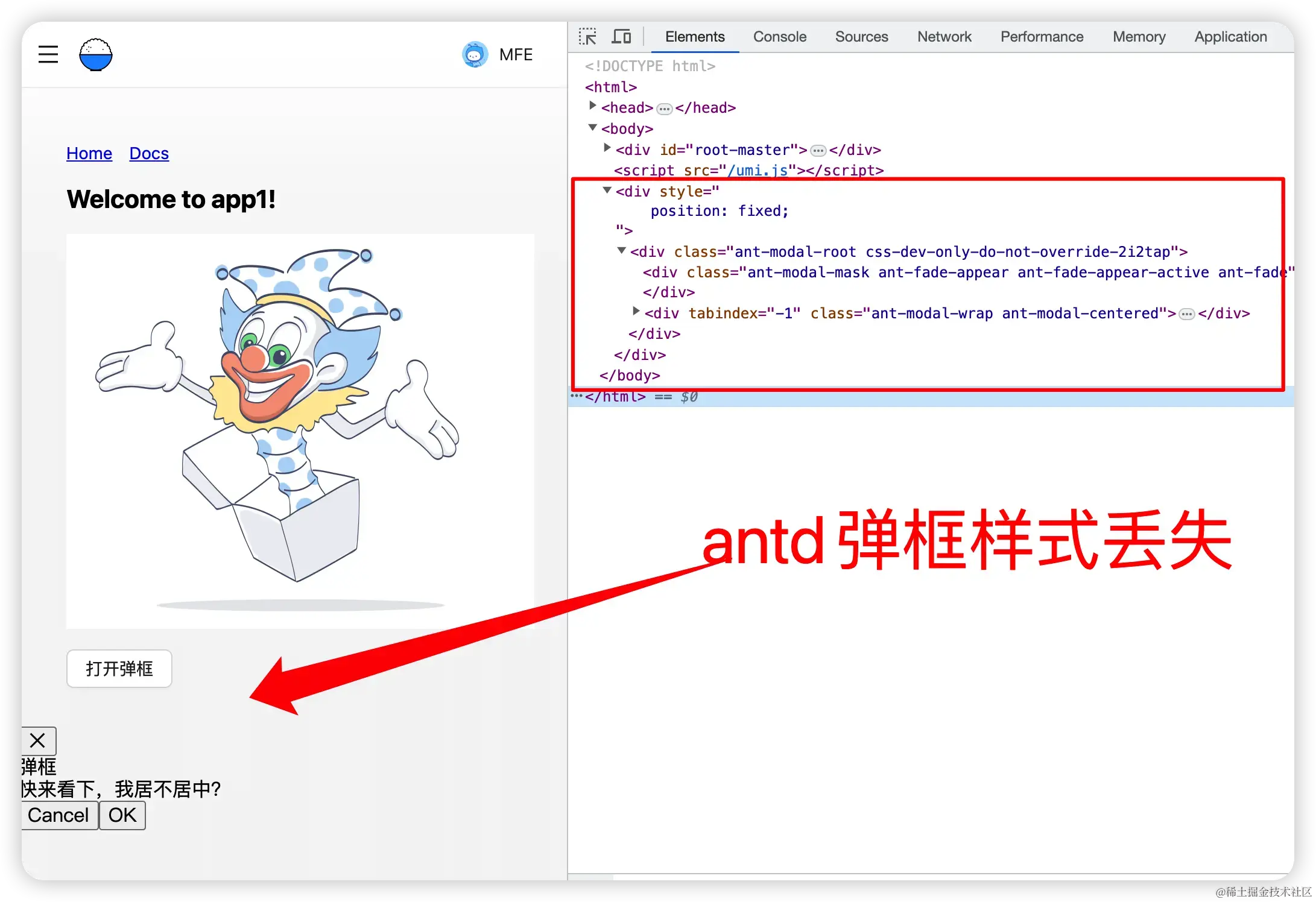
Task: Open the hamburger menu icon
Action: (48, 54)
